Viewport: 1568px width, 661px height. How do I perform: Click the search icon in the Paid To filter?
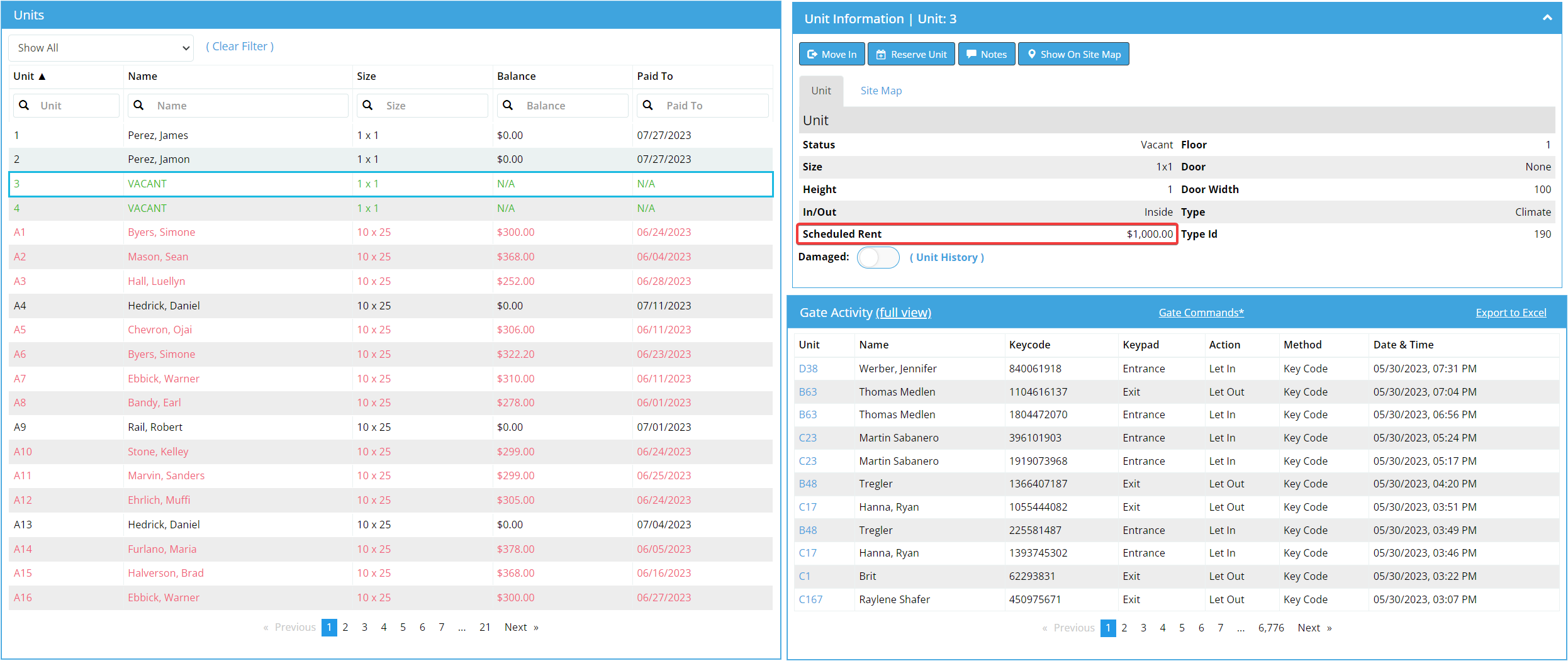[647, 105]
